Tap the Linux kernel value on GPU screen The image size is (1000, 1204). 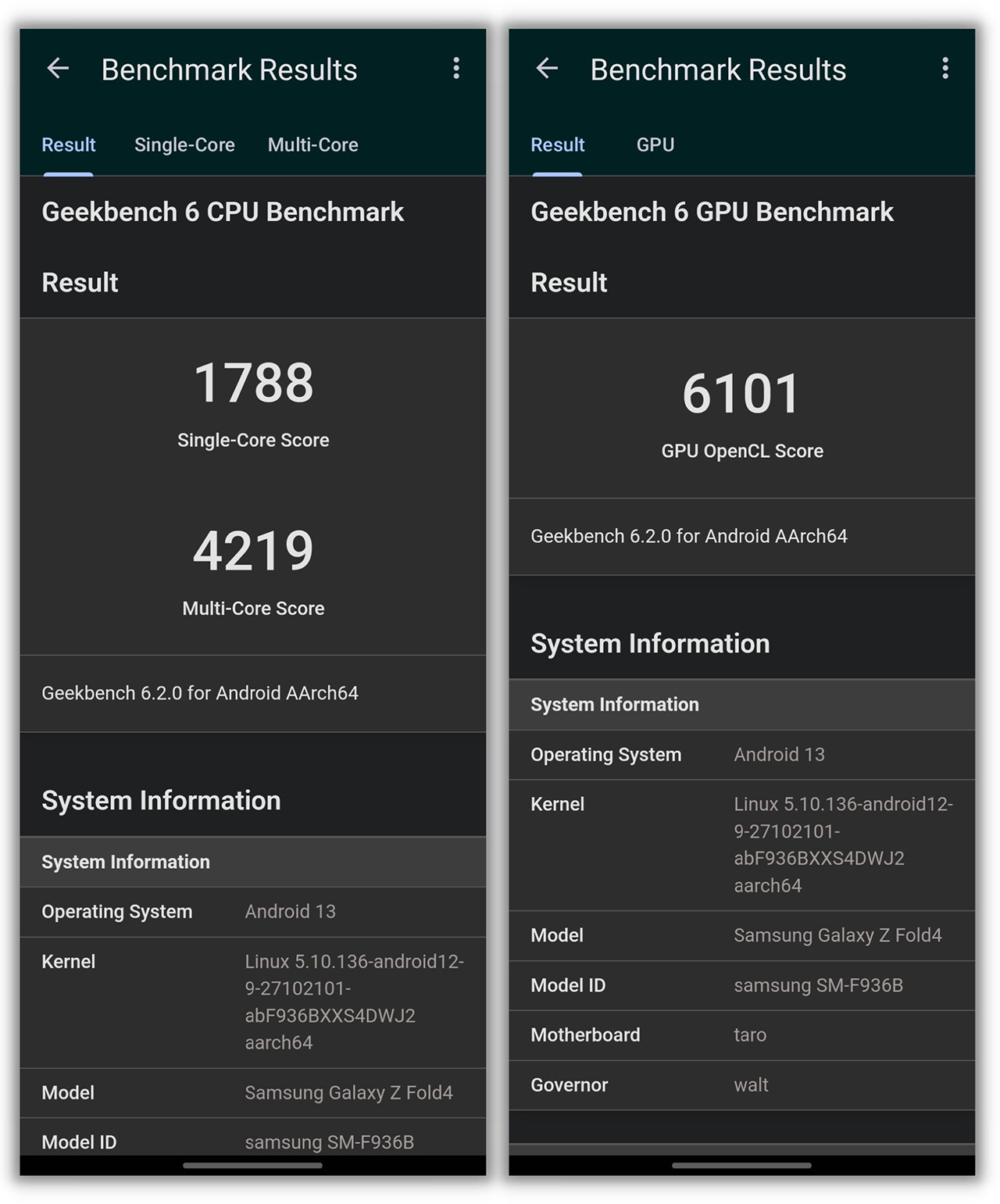pyautogui.click(x=843, y=845)
